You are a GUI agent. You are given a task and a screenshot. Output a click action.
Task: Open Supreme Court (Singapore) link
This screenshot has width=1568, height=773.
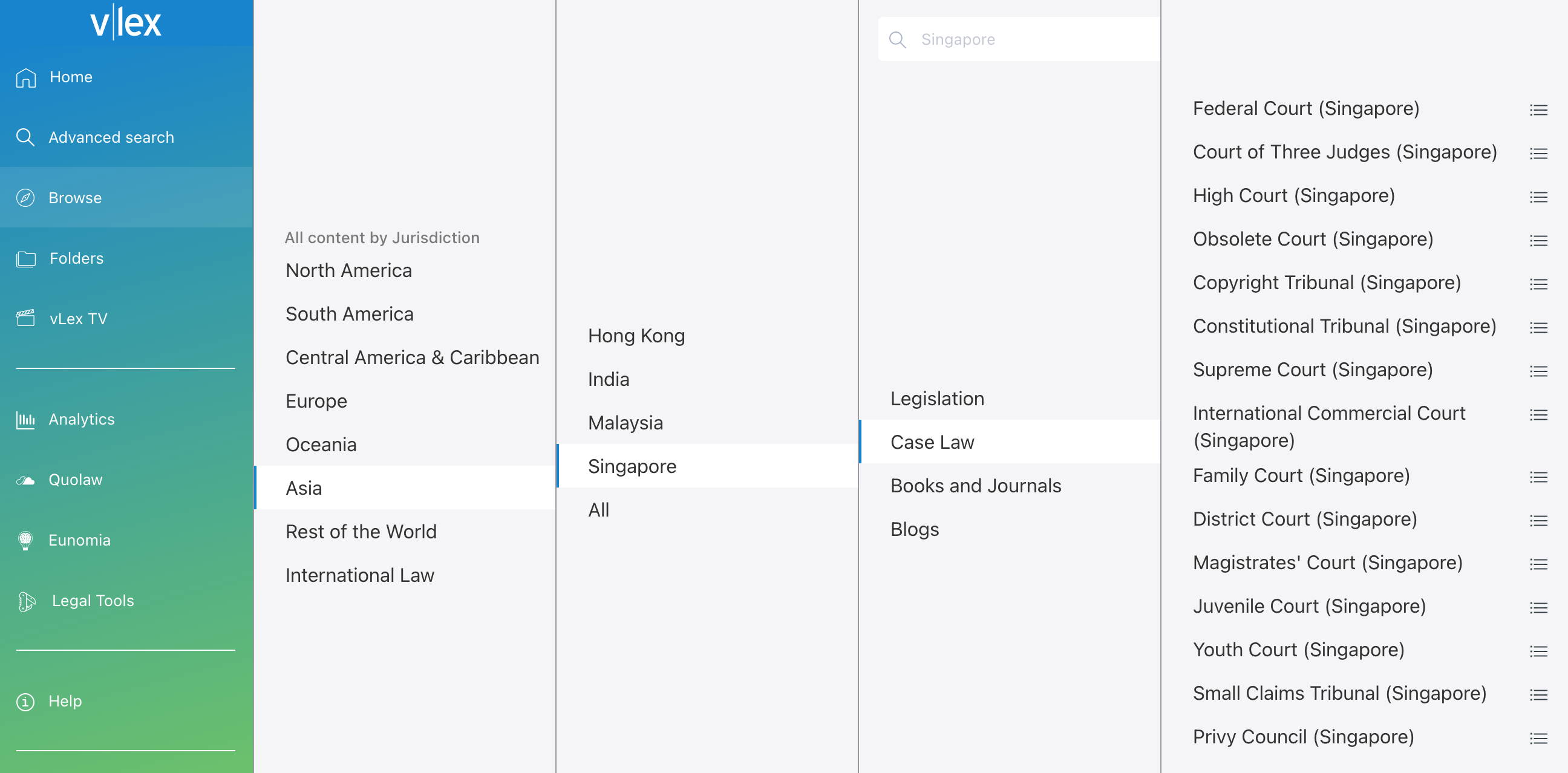pos(1312,370)
